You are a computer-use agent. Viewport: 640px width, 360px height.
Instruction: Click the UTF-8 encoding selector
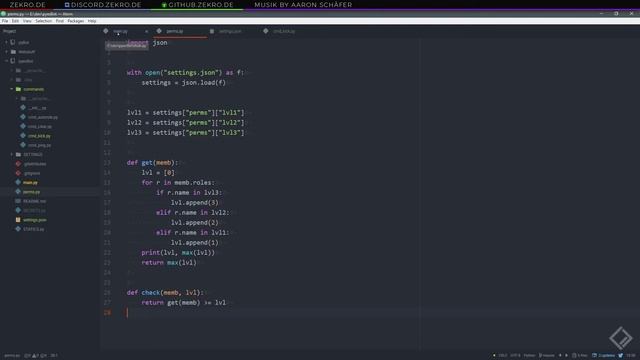(x=515, y=356)
